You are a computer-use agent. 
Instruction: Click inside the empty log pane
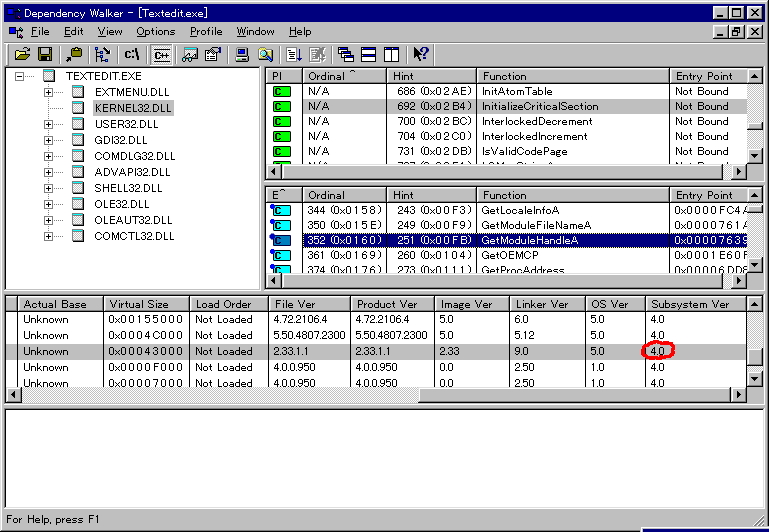384,458
